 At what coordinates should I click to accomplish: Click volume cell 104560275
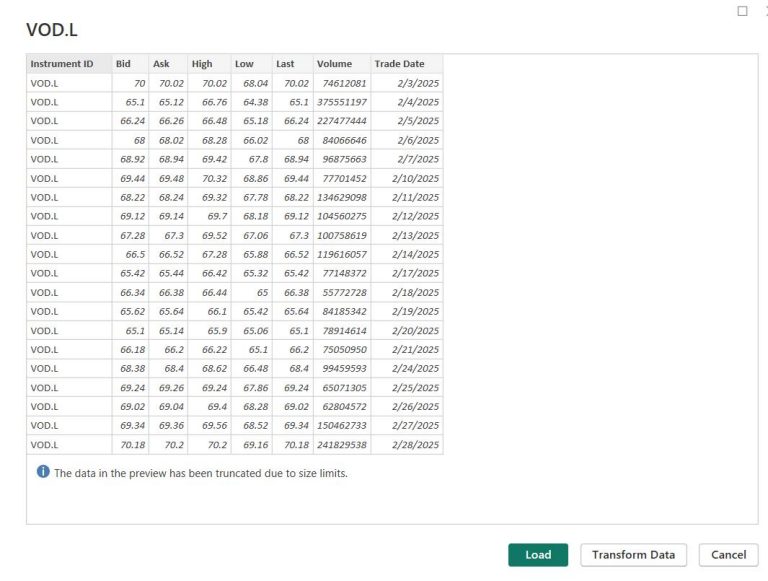(342, 217)
